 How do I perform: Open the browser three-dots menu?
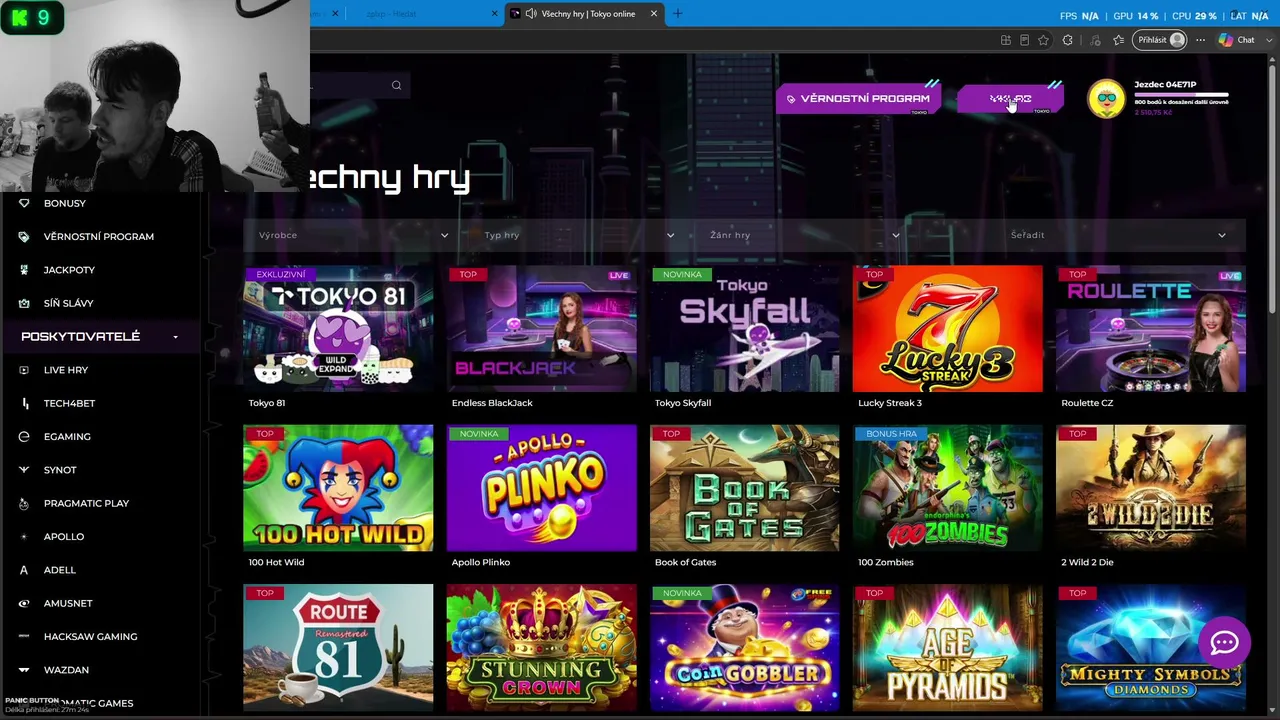click(1201, 40)
